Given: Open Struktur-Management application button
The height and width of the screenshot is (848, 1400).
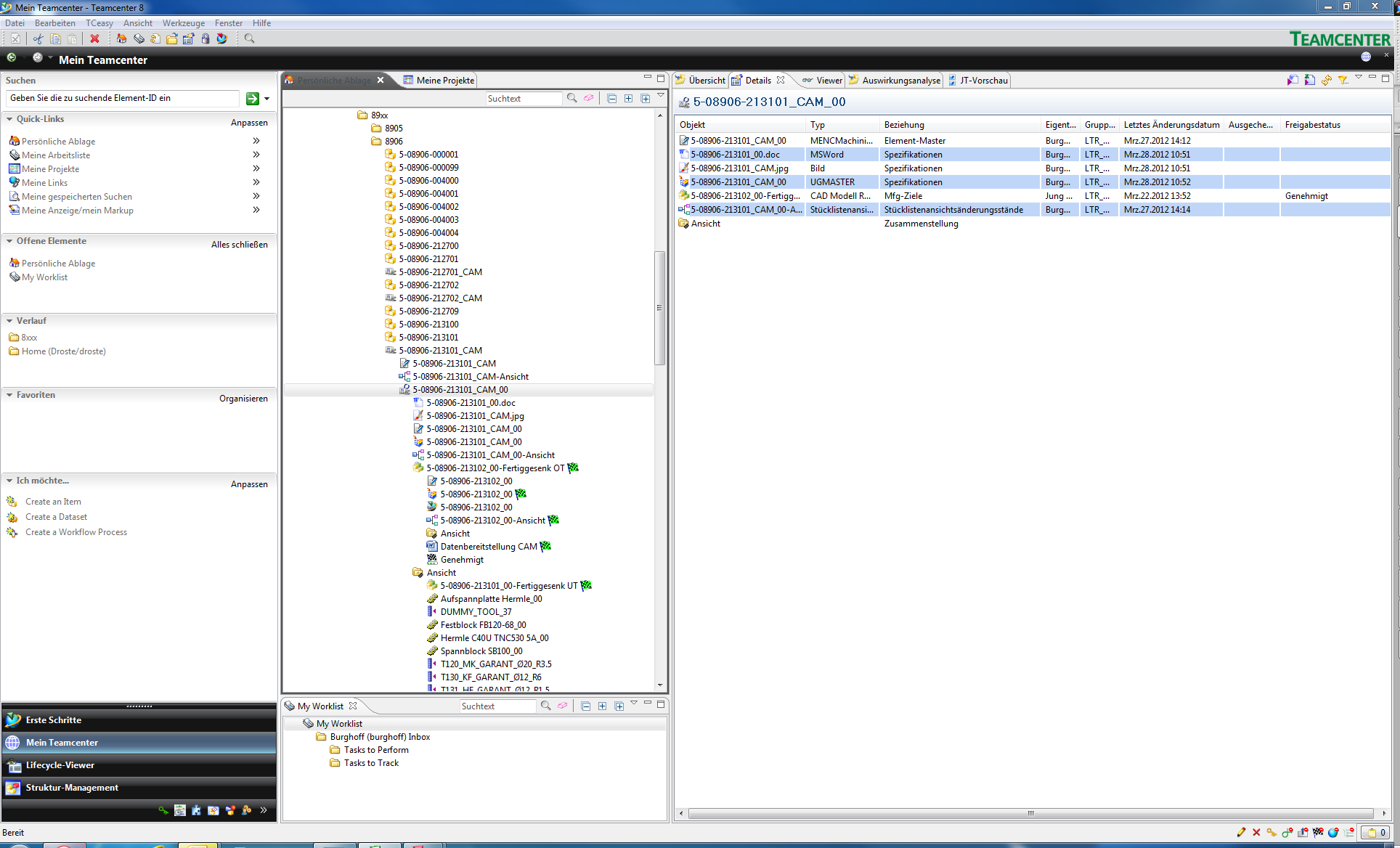Looking at the screenshot, I should pos(139,788).
